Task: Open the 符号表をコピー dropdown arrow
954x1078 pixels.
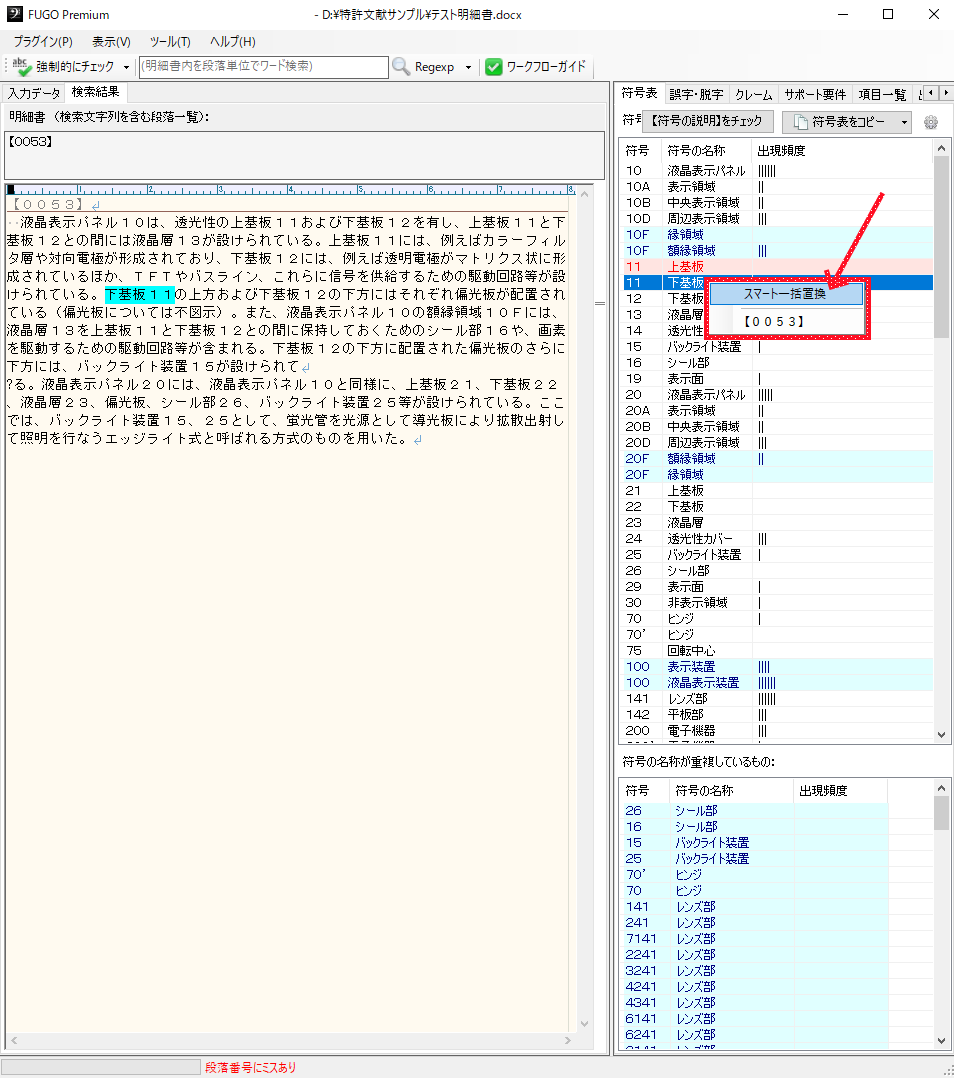Action: pyautogui.click(x=904, y=122)
